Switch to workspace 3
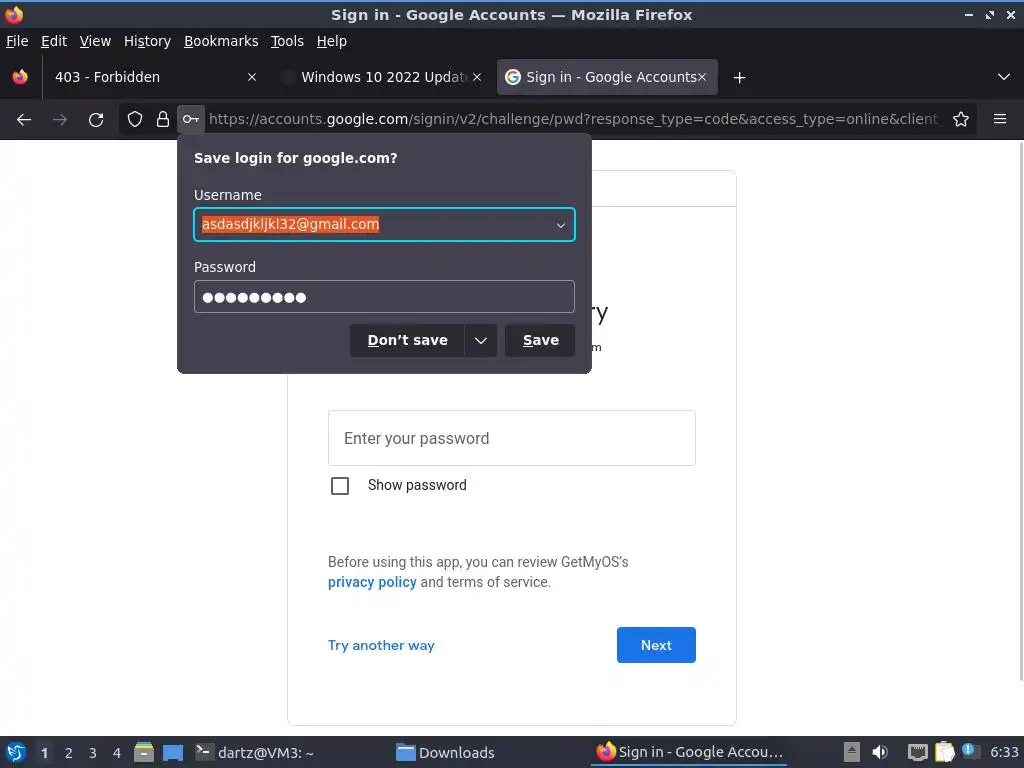Viewport: 1024px width, 768px height. [x=93, y=753]
